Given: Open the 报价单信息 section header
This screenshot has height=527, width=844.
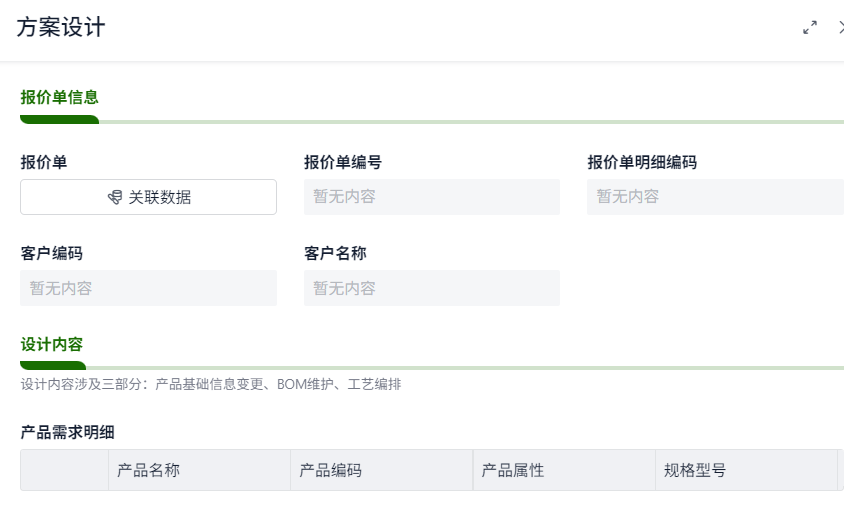Looking at the screenshot, I should point(59,98).
